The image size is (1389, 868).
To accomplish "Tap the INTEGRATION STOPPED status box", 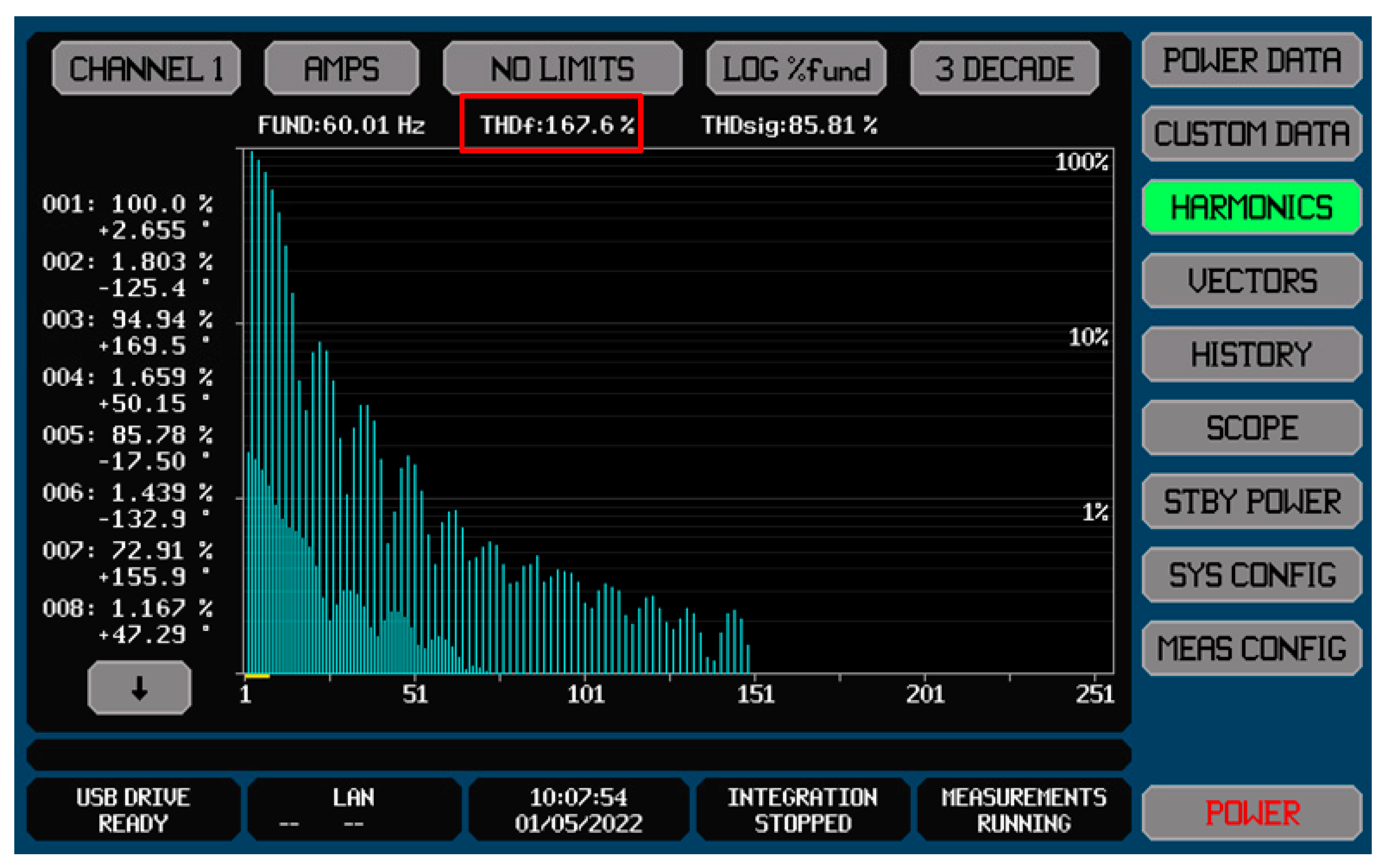I will [802, 810].
